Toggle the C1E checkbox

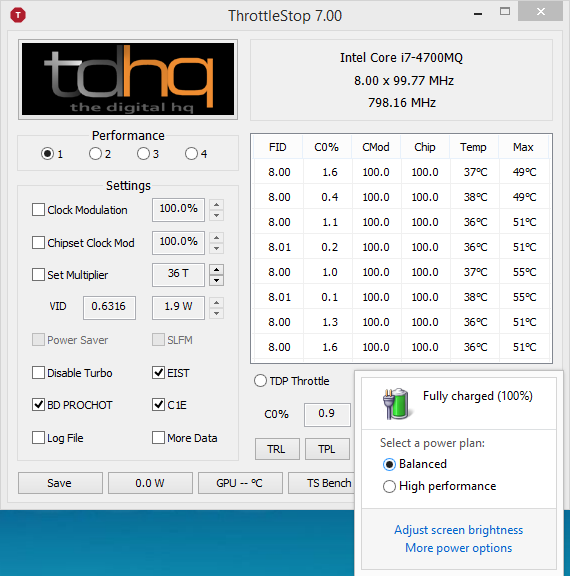[158, 404]
